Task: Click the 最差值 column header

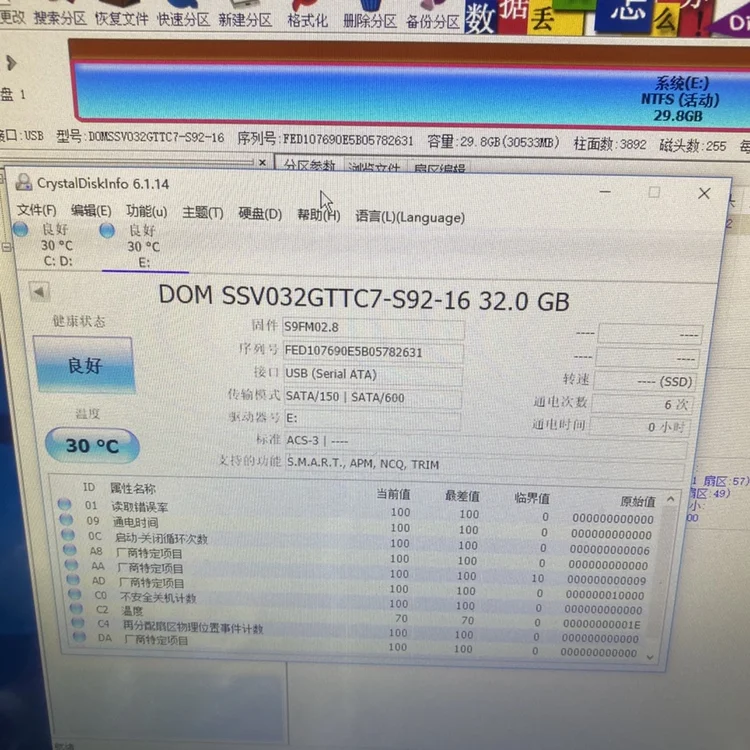Action: coord(462,496)
